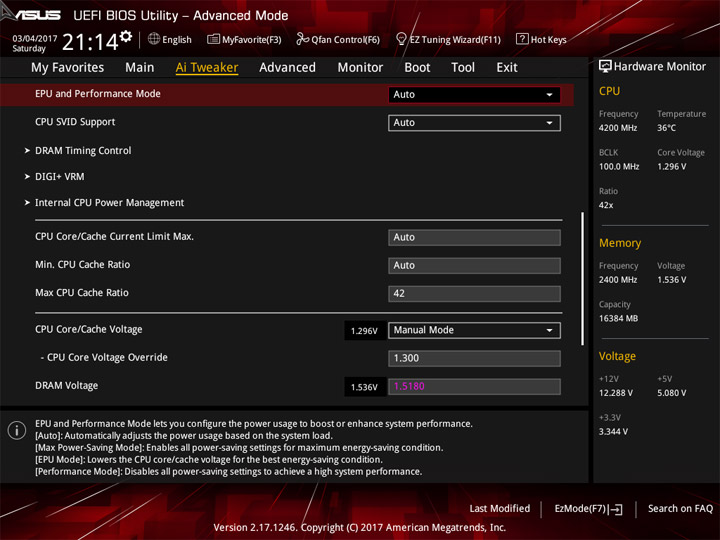Click +5V reading 5.080 V
Viewport: 720px width, 540px height.
click(671, 393)
